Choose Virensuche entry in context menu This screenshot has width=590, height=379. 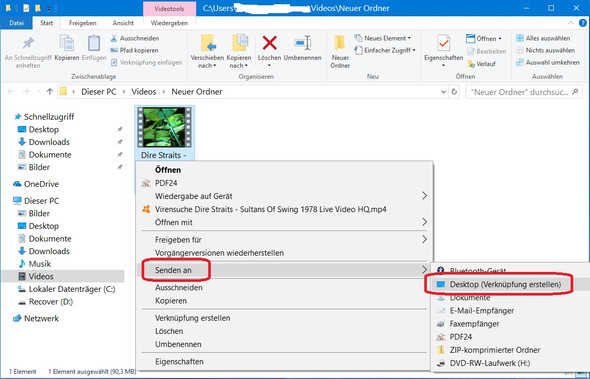pyautogui.click(x=271, y=209)
